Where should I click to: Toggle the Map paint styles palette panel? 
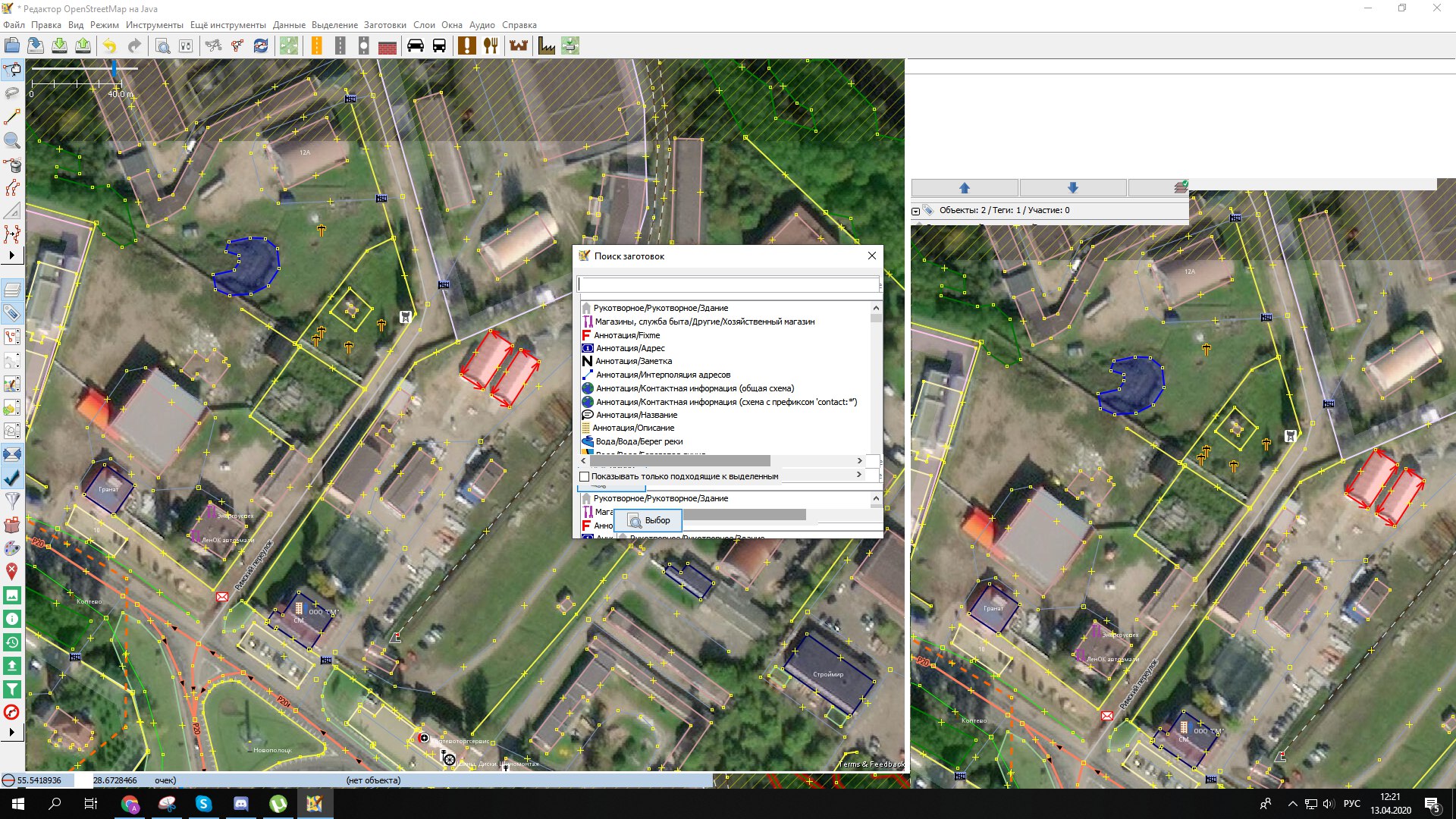[x=12, y=548]
